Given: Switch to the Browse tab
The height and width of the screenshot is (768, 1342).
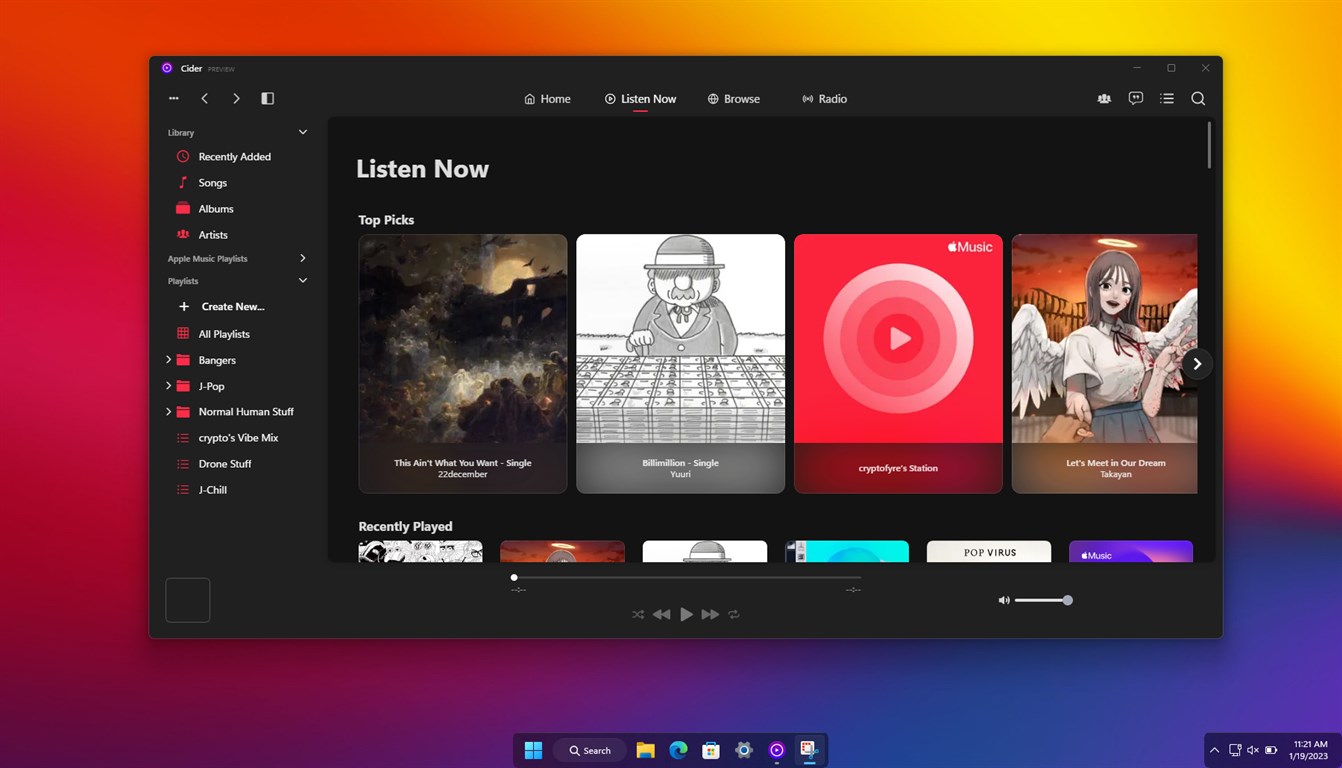Looking at the screenshot, I should [734, 98].
